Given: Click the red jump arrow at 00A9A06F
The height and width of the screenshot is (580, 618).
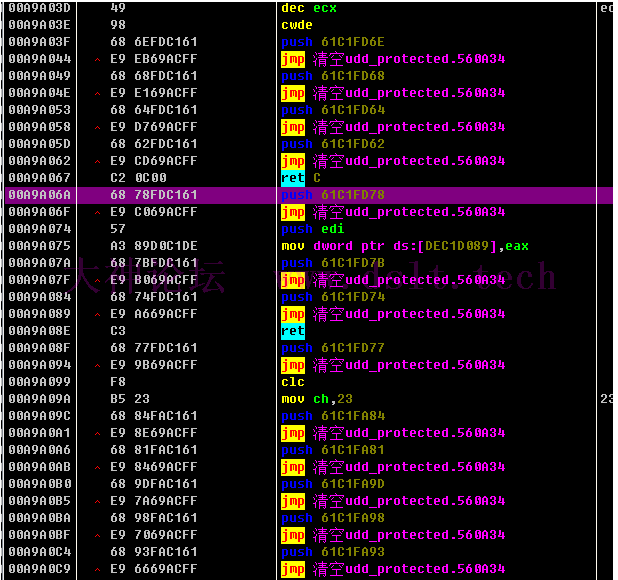Looking at the screenshot, I should click(x=97, y=213).
